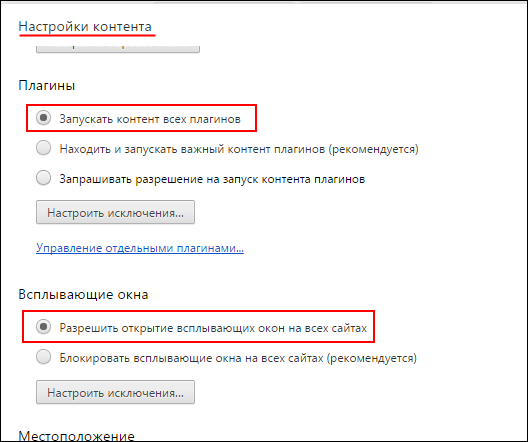Open 'Настроить исключения...' under Плагины
Screen dimensions: 528x442
(x=115, y=212)
